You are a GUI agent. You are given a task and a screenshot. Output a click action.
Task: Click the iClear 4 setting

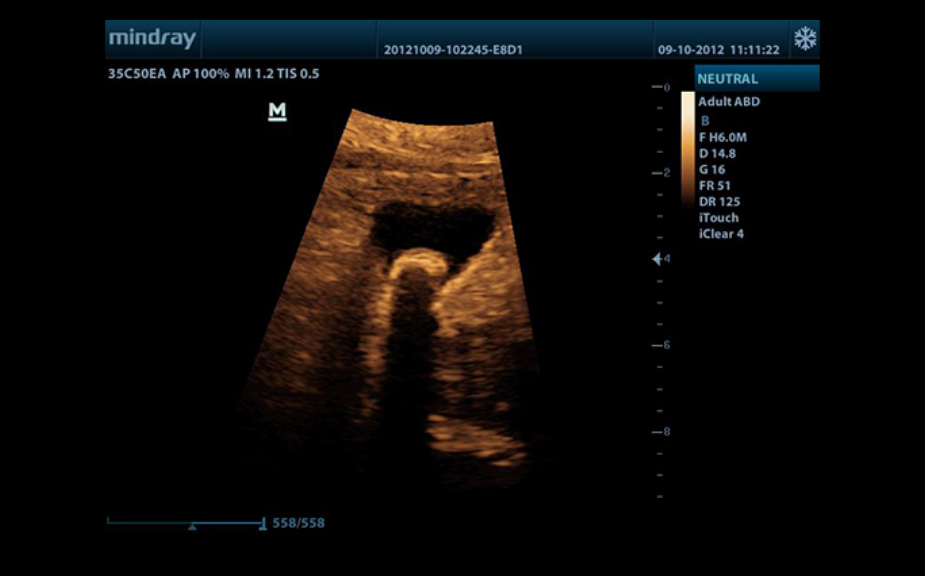(x=720, y=234)
